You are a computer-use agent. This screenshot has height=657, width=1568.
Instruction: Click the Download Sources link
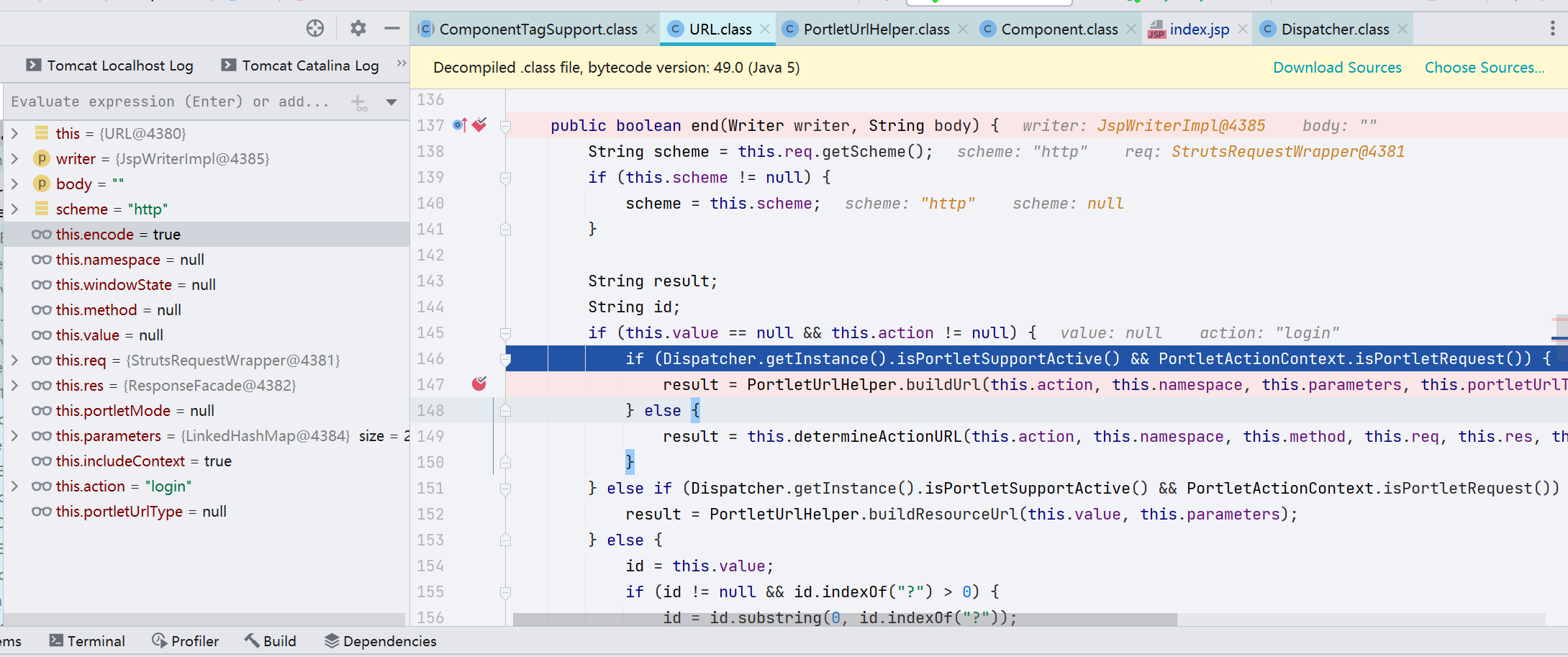1337,67
